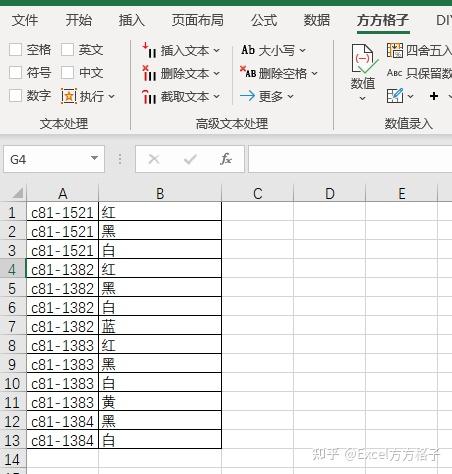Click the pencil edit icon in 数值录入

(395, 96)
